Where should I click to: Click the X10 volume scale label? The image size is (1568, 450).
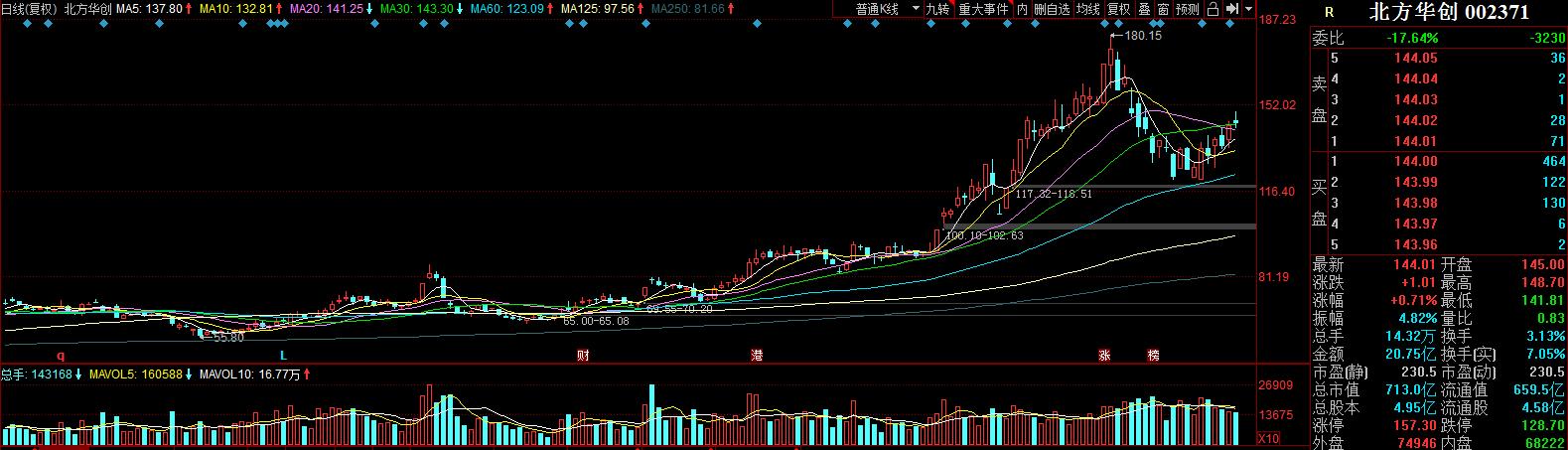click(x=1268, y=438)
